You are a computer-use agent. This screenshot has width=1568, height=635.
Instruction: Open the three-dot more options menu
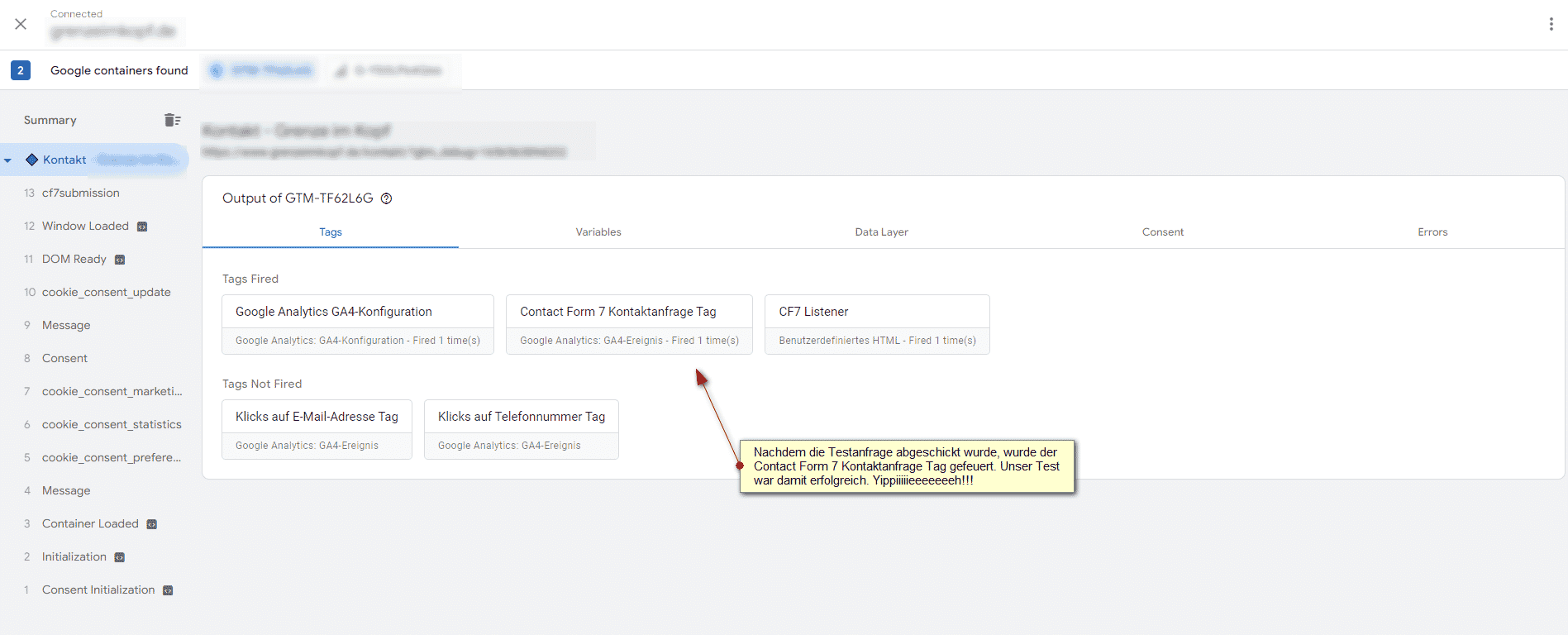tap(1551, 24)
